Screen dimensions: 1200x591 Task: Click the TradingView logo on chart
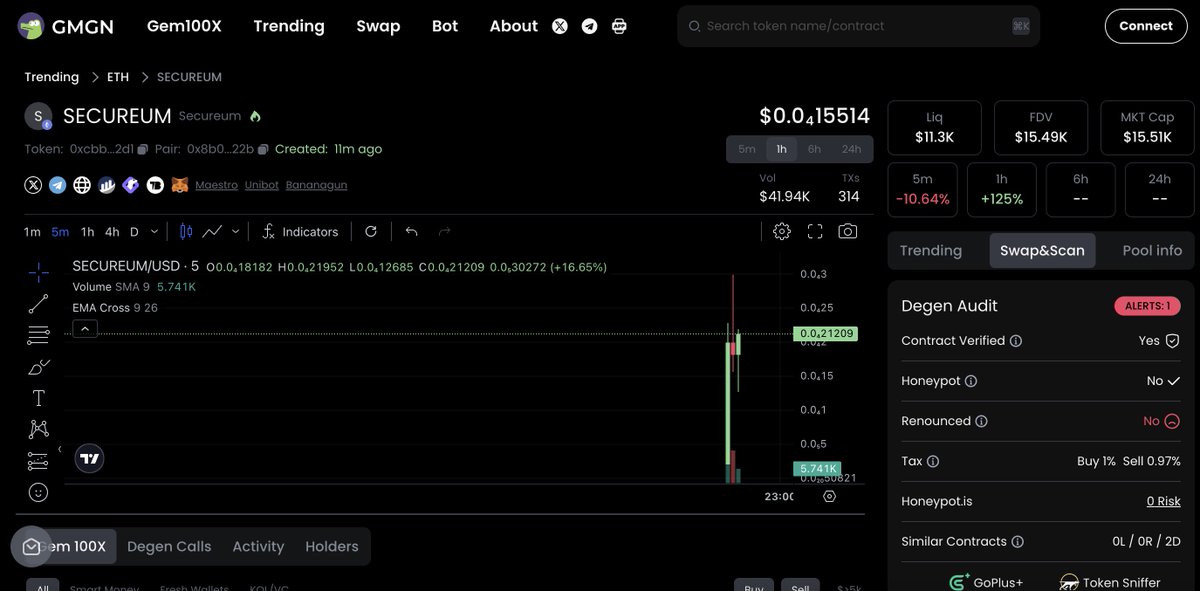click(89, 458)
